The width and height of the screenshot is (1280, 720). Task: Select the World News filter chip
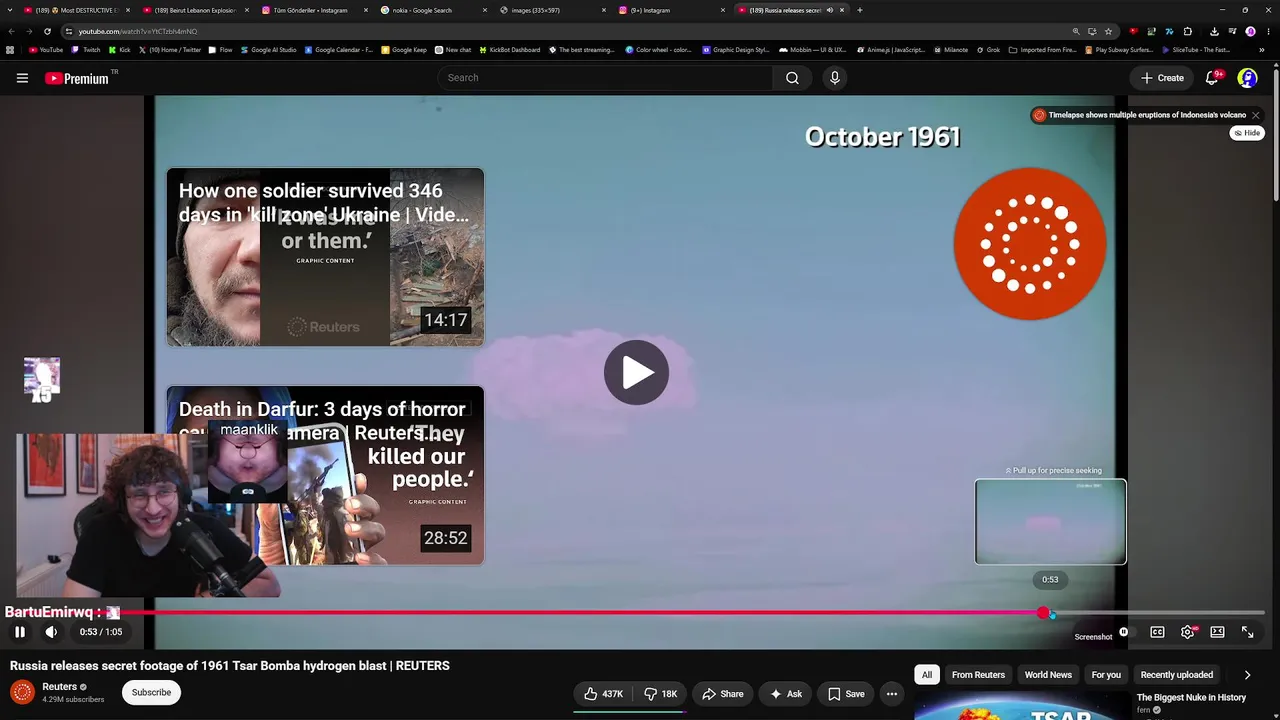1048,675
